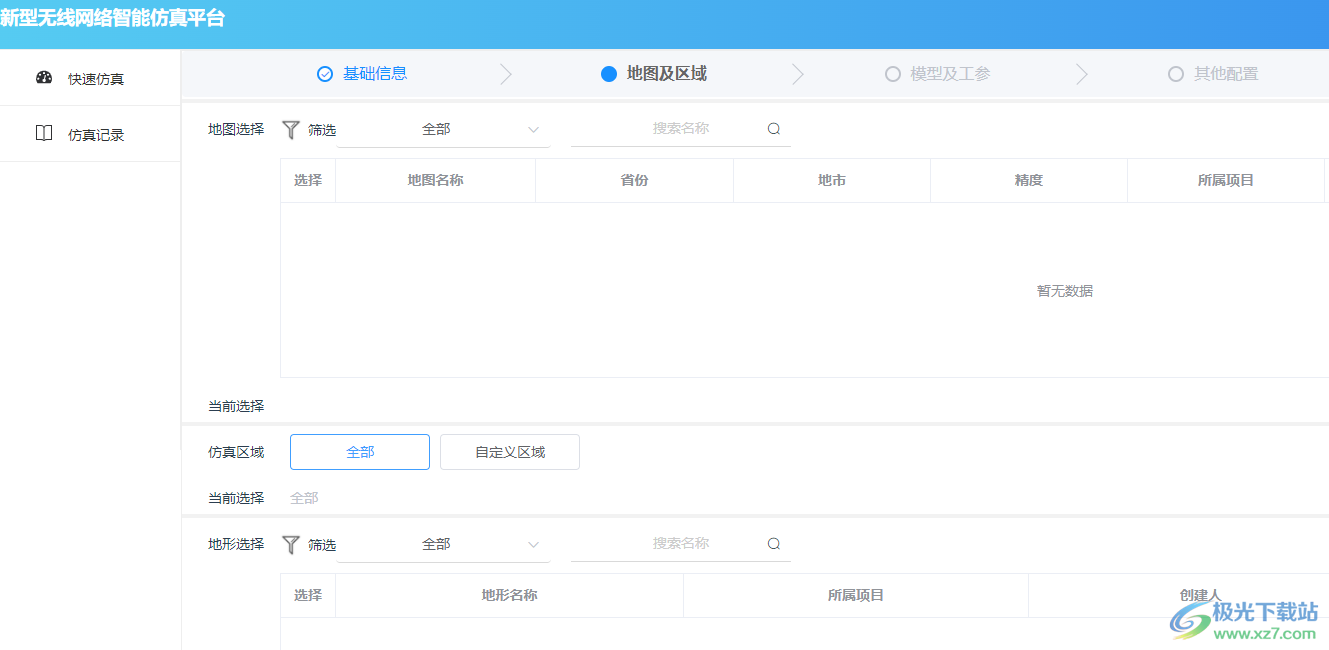This screenshot has width=1329, height=650.
Task: Select the 模型及工参 step circle
Action: (893, 73)
